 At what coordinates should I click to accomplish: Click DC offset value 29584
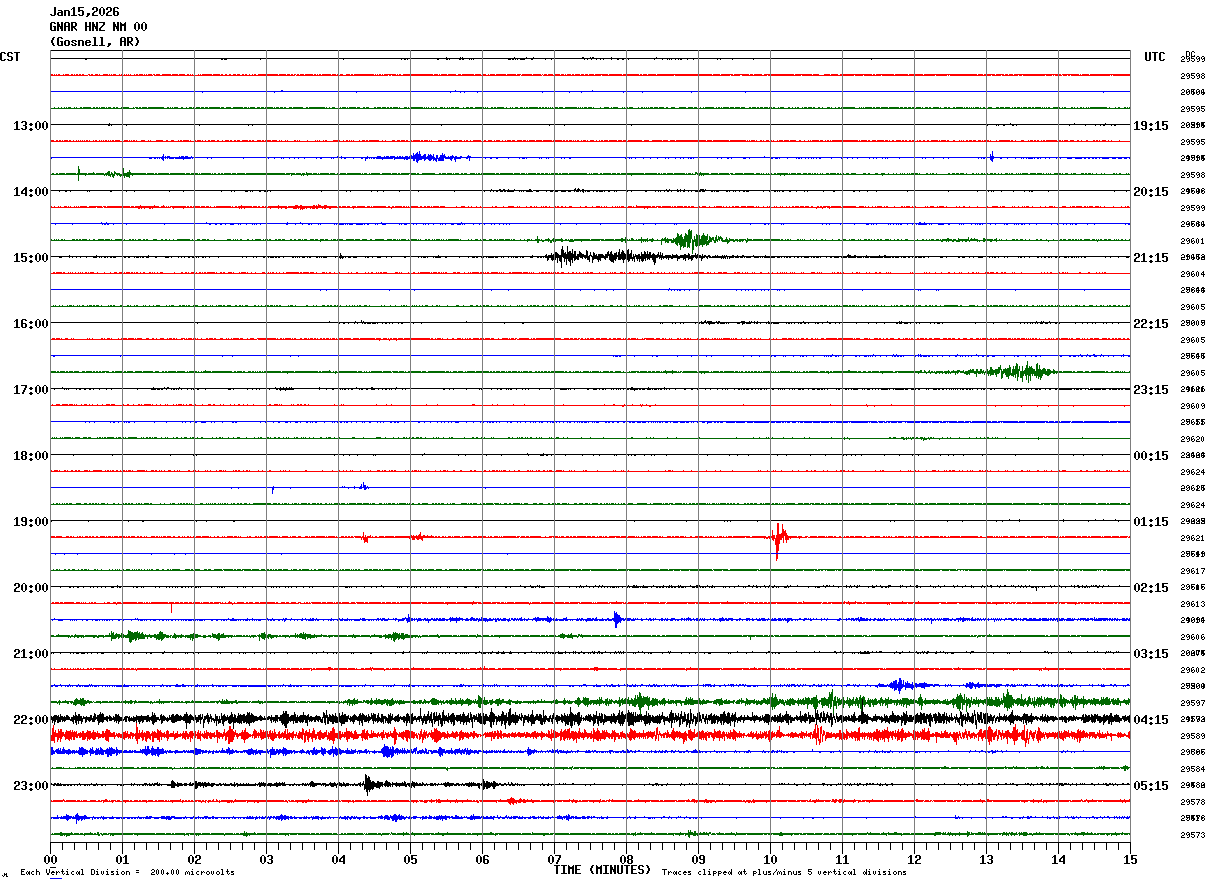click(1192, 769)
